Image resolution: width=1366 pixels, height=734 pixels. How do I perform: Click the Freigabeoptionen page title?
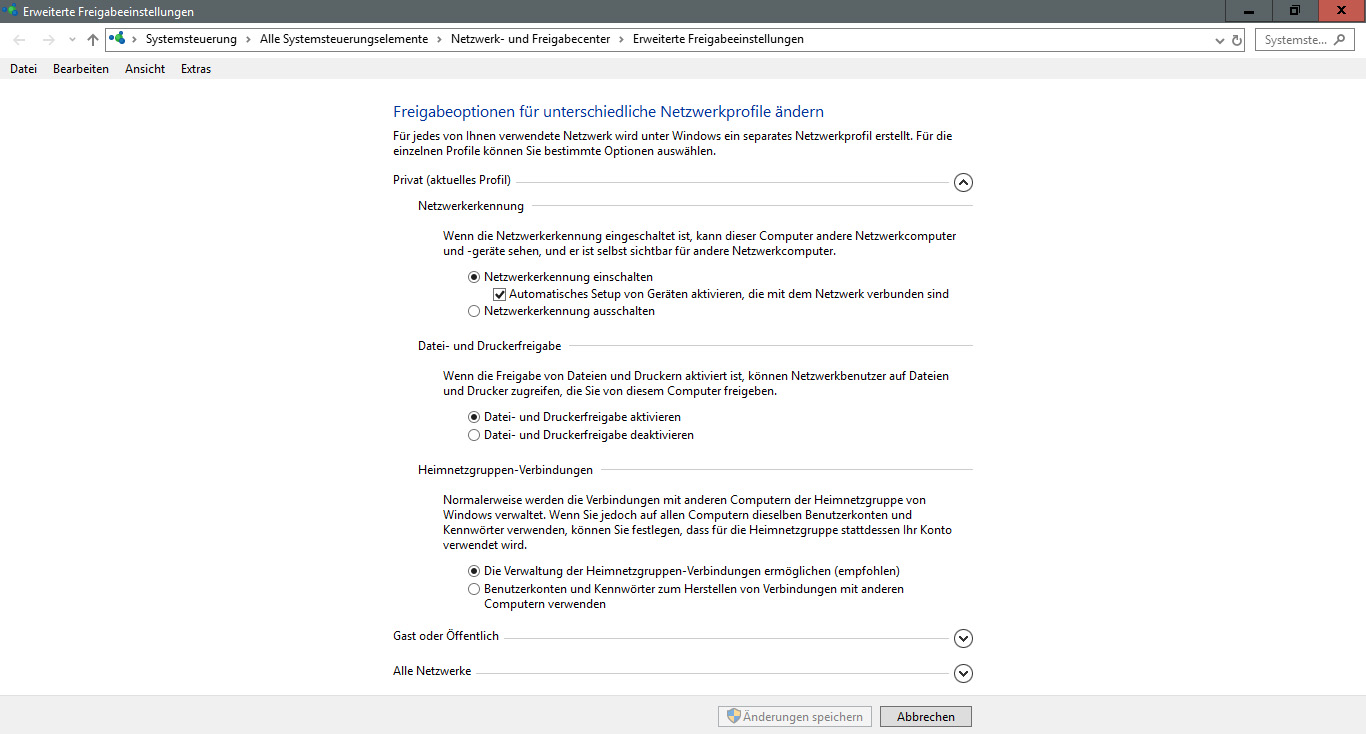click(608, 112)
